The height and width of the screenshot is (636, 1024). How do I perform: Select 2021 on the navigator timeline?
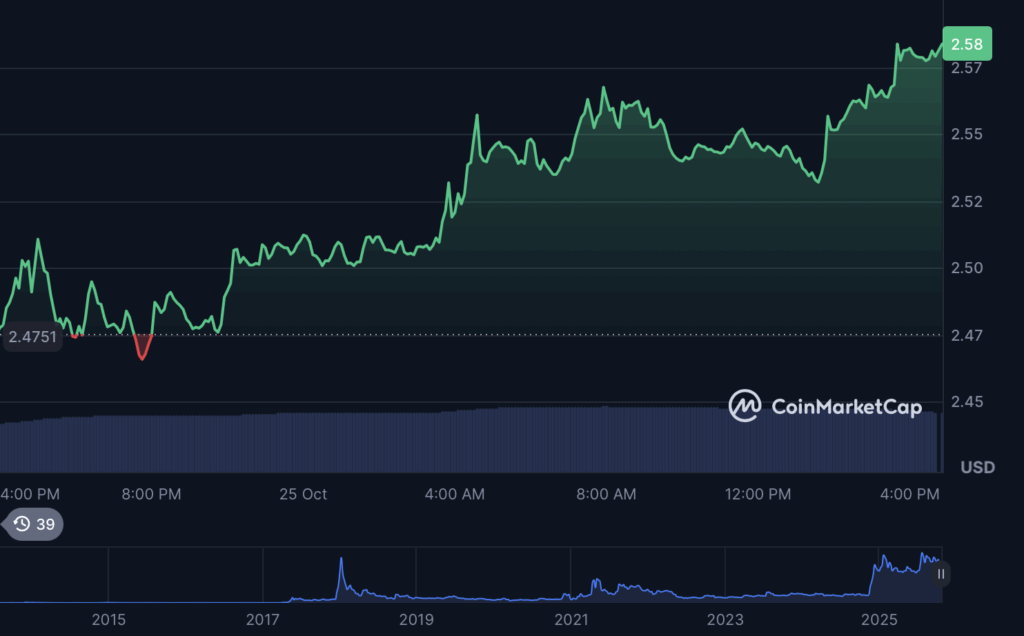[571, 620]
